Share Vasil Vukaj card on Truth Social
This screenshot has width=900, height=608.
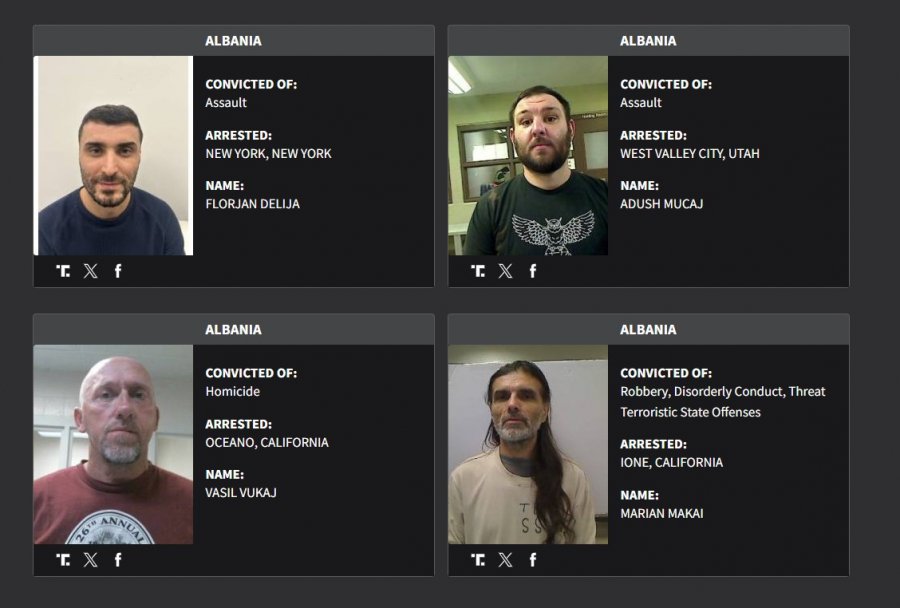(63, 560)
